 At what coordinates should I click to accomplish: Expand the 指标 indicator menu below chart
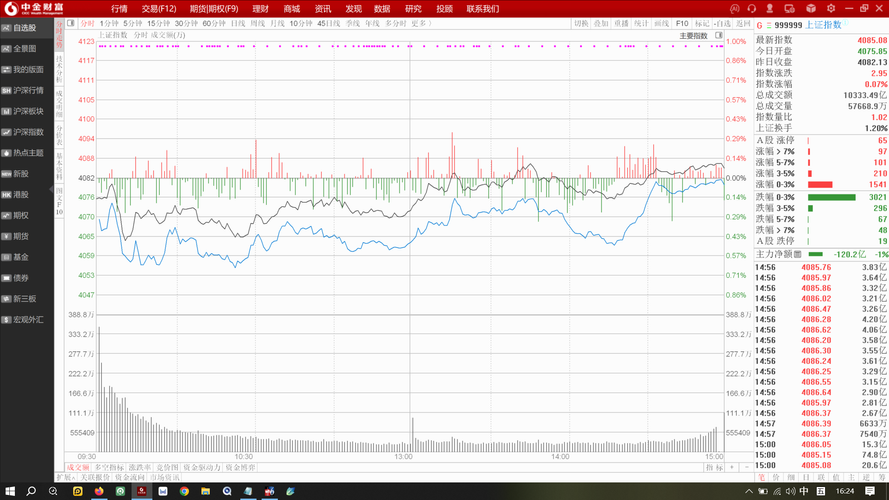coord(714,467)
